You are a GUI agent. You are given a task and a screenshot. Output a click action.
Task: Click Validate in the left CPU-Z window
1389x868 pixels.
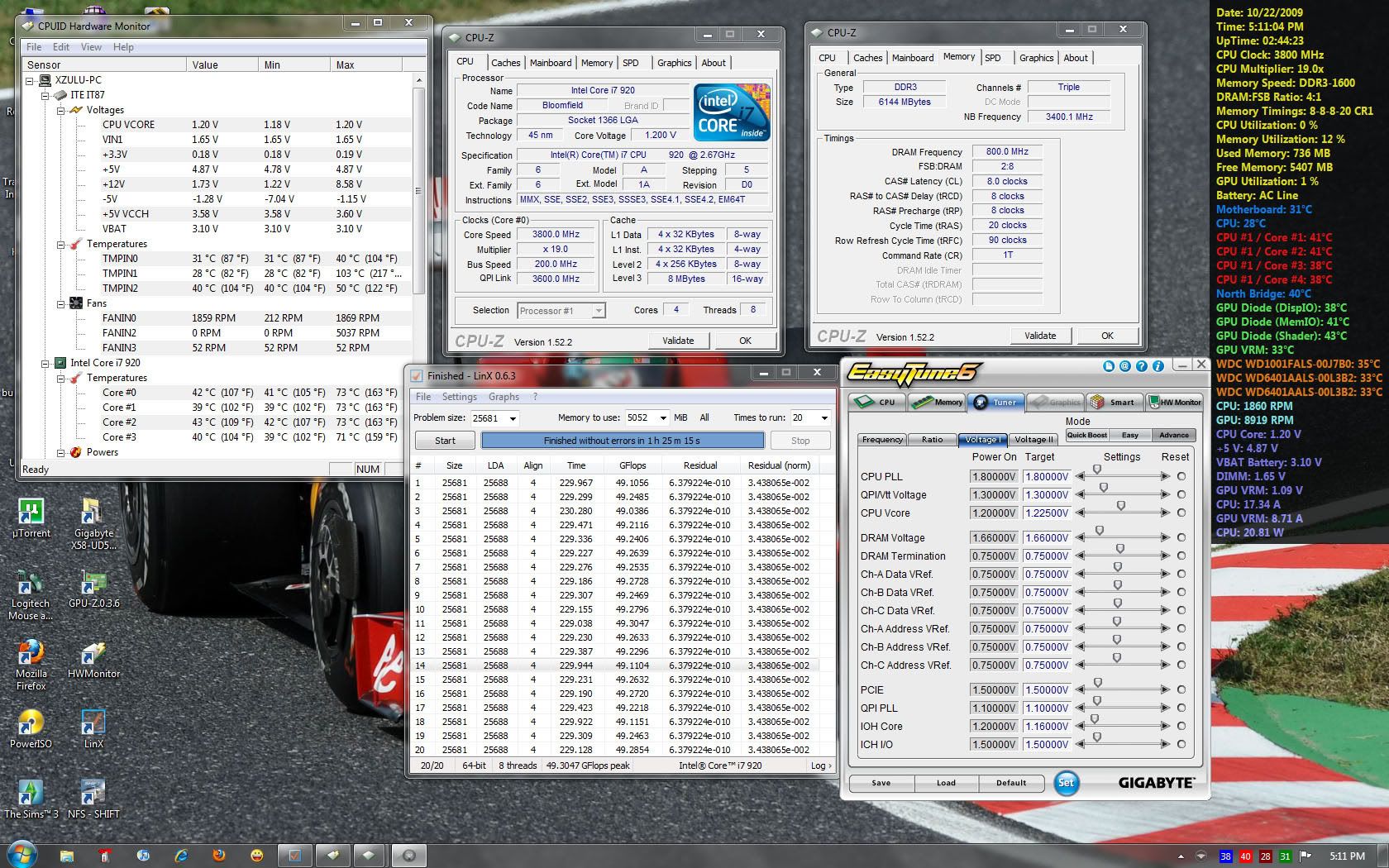pos(678,341)
